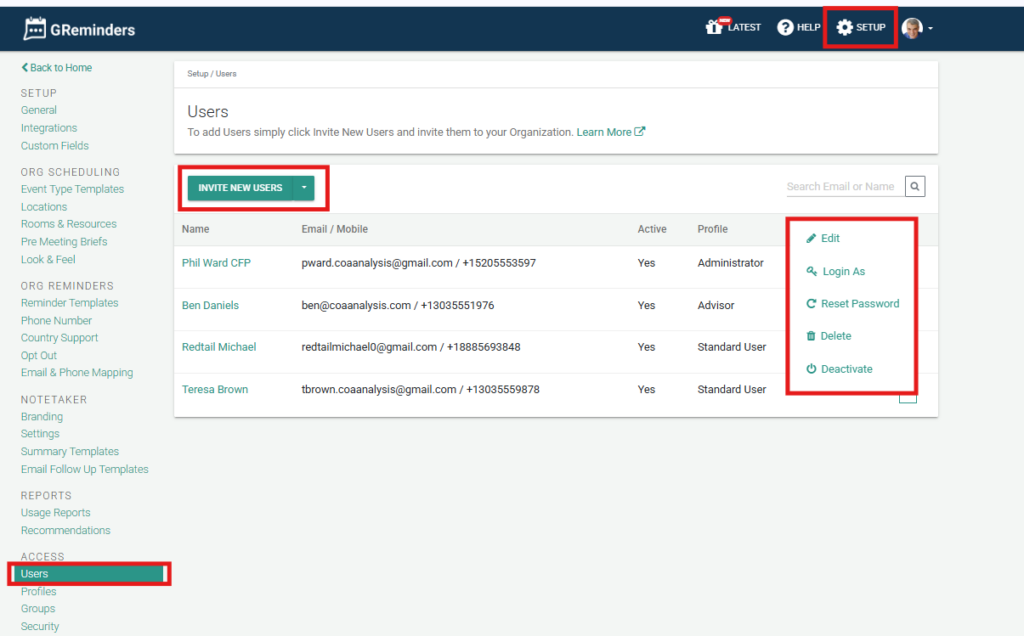Select Deactivate from the action menu

tap(846, 370)
